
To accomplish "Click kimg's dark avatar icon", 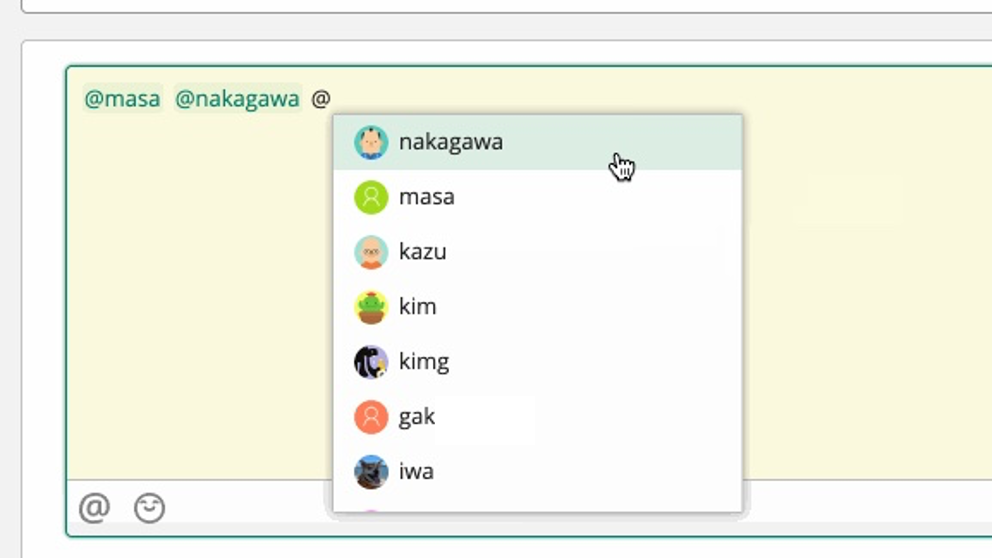I will coord(371,362).
